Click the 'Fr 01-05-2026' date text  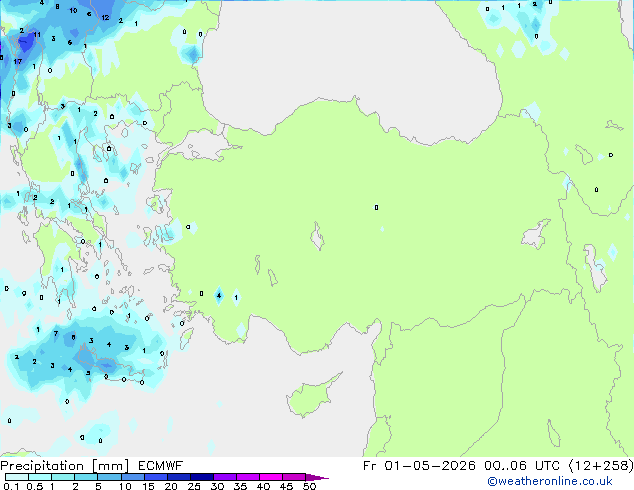pyautogui.click(x=419, y=466)
